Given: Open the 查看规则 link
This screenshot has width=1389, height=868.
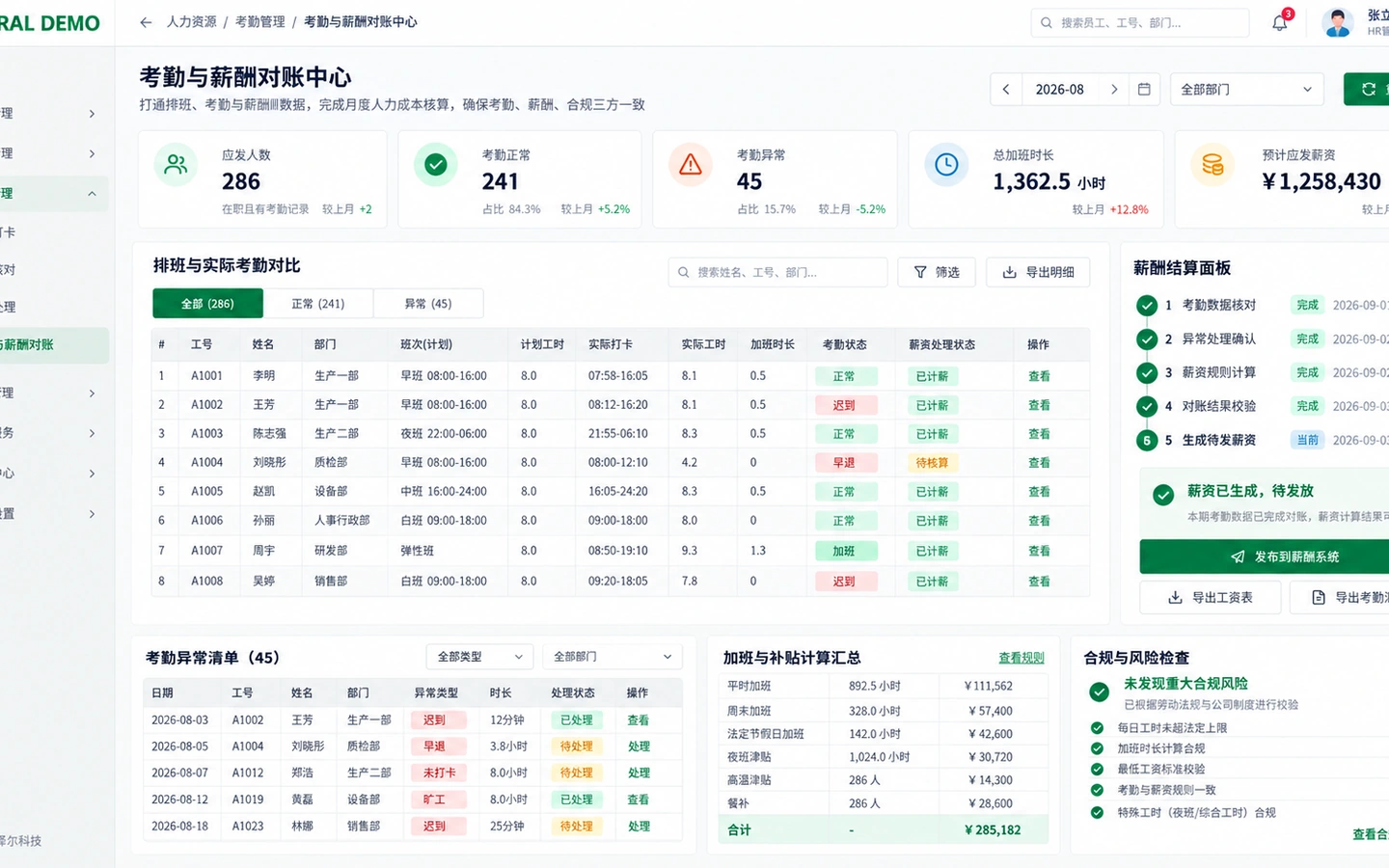Looking at the screenshot, I should click(x=1021, y=658).
